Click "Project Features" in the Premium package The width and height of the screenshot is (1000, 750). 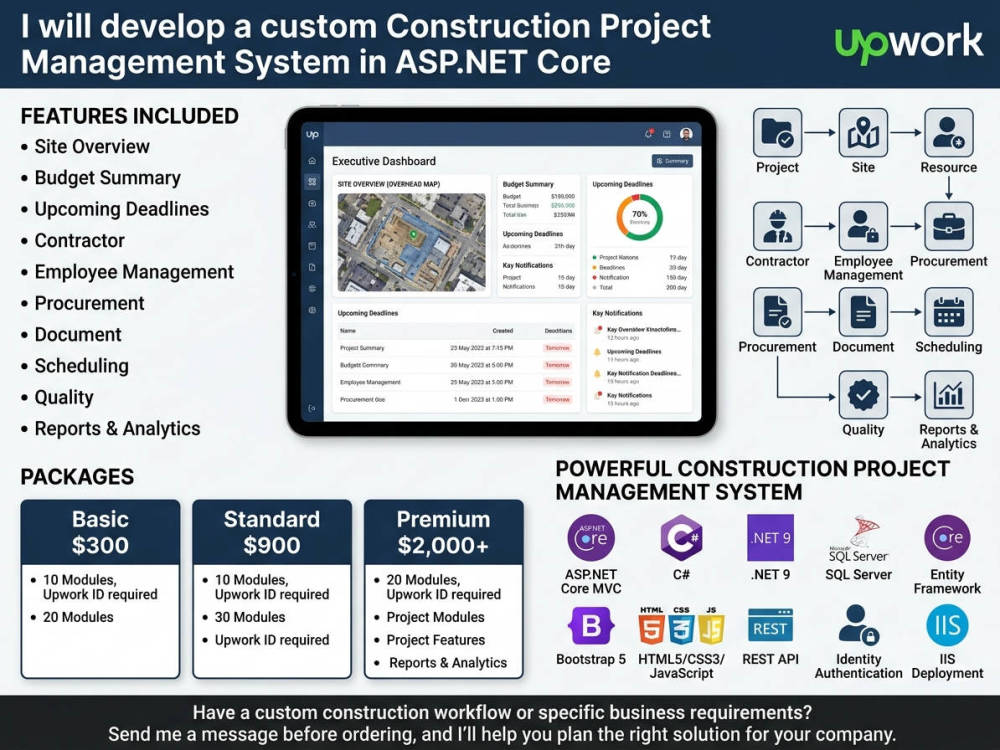click(436, 640)
